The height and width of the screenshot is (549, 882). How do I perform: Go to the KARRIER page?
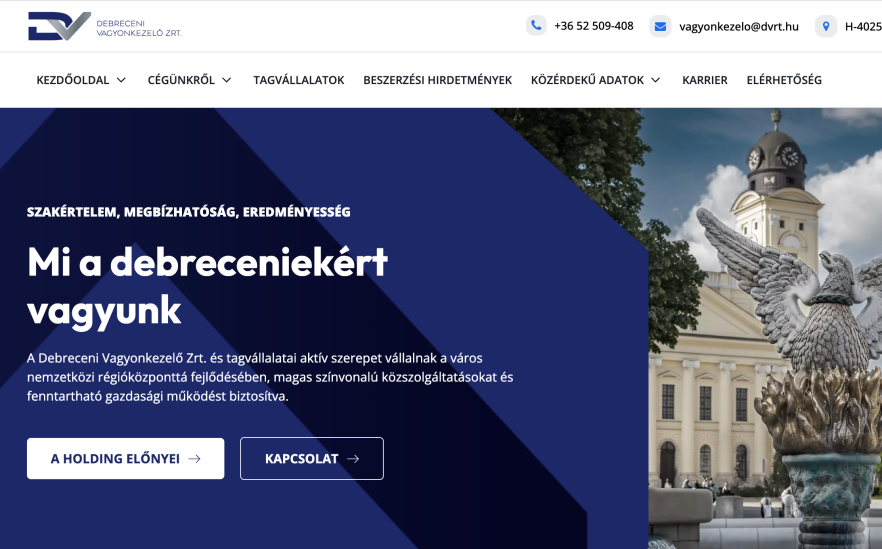(705, 80)
